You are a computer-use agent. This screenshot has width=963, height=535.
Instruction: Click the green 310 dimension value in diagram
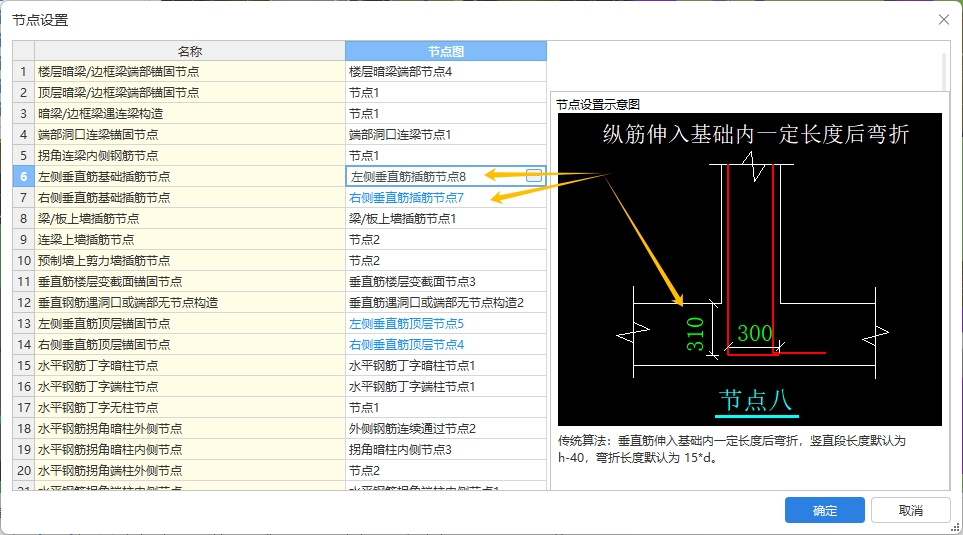coord(695,334)
